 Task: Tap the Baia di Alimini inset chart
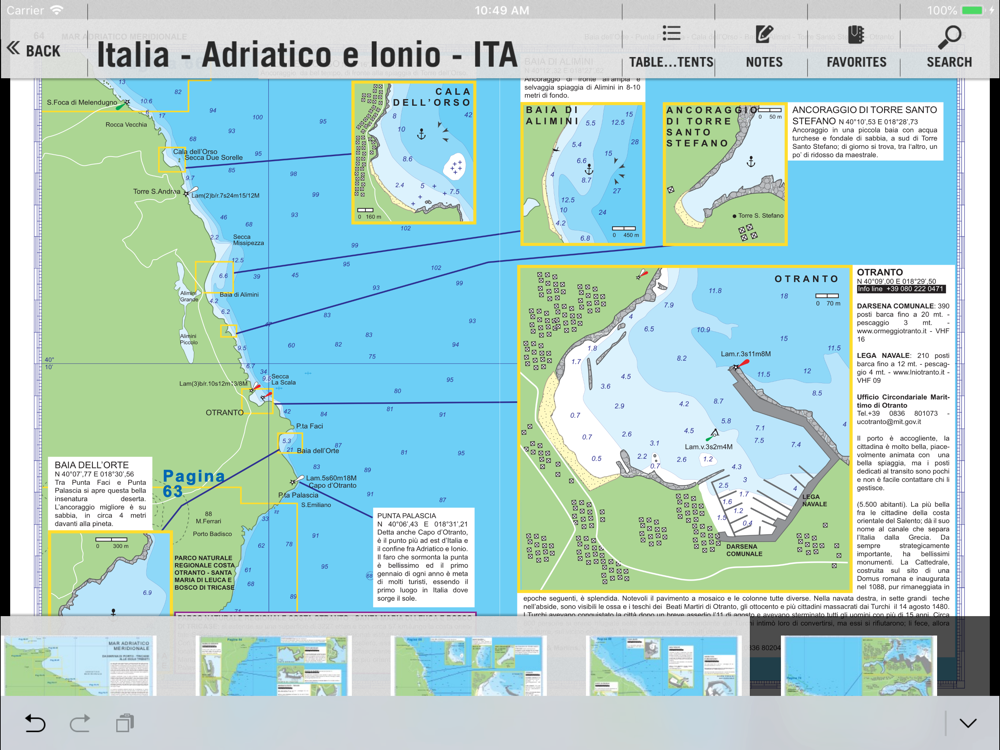pyautogui.click(x=581, y=173)
